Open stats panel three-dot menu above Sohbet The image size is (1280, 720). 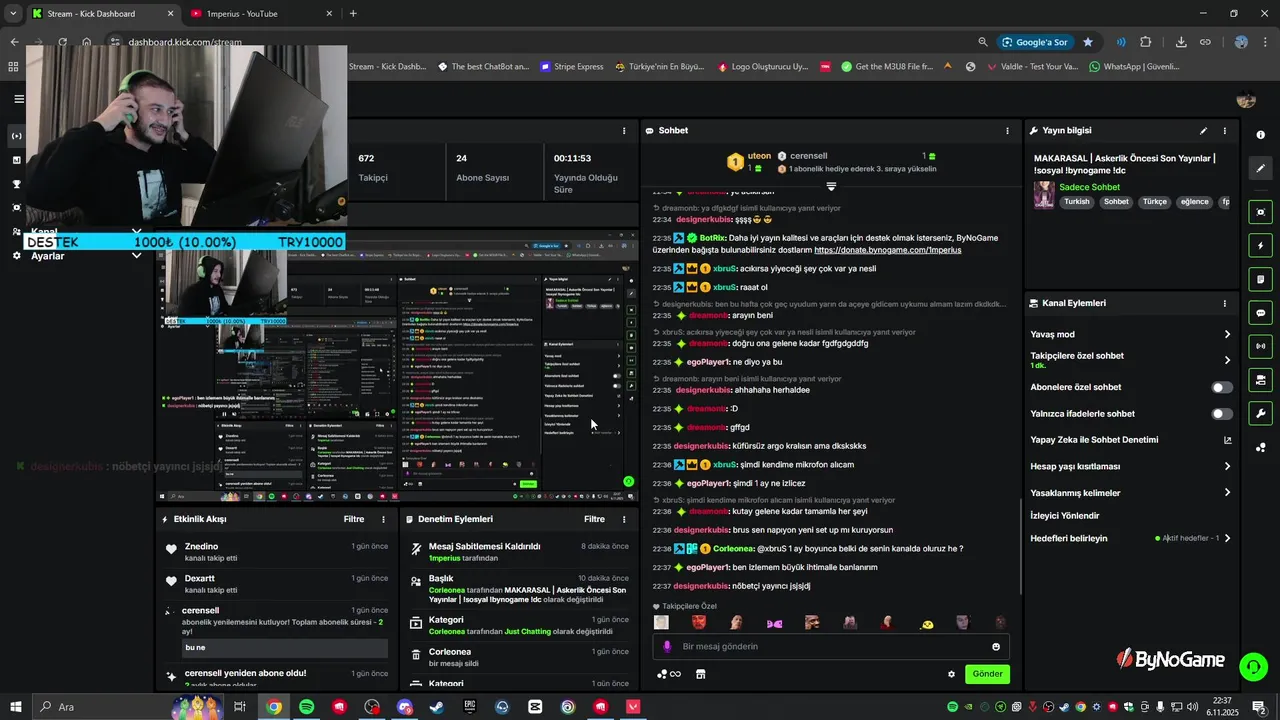[x=624, y=131]
